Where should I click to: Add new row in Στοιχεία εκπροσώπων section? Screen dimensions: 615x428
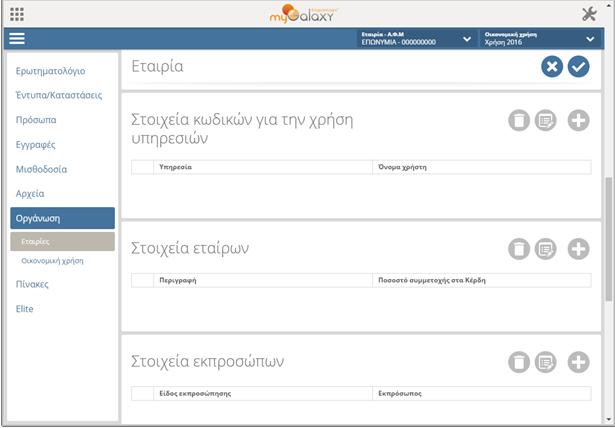point(578,362)
